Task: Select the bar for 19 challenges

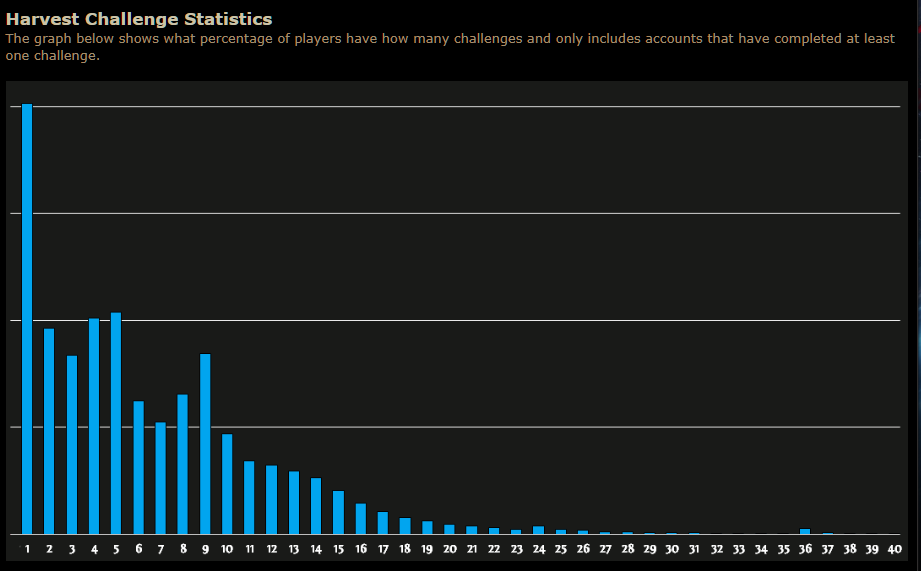Action: (427, 528)
